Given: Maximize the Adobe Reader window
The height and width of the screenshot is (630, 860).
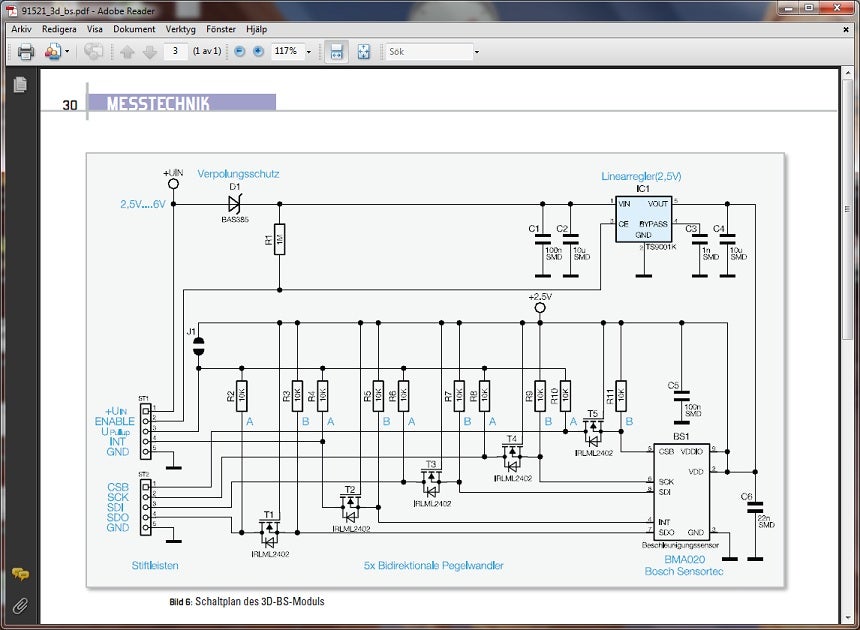Looking at the screenshot, I should point(809,8).
